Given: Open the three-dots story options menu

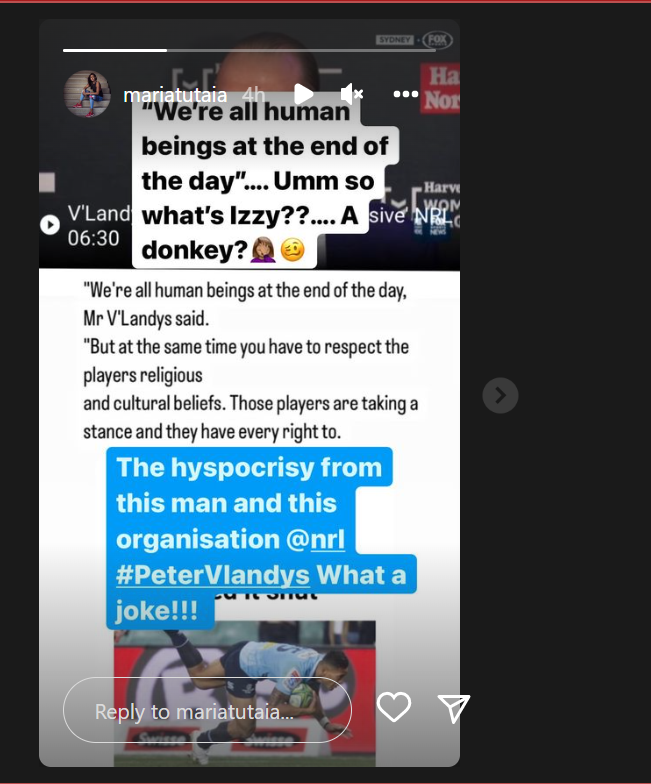Looking at the screenshot, I should [x=406, y=94].
